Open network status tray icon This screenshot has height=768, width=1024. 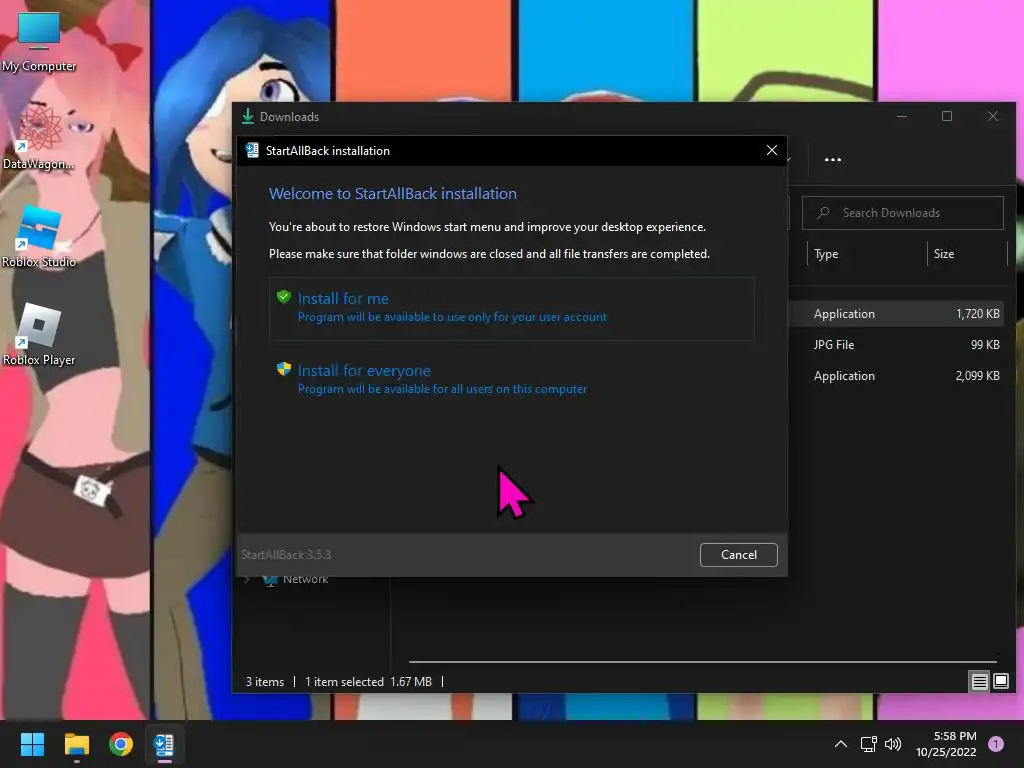tap(868, 744)
